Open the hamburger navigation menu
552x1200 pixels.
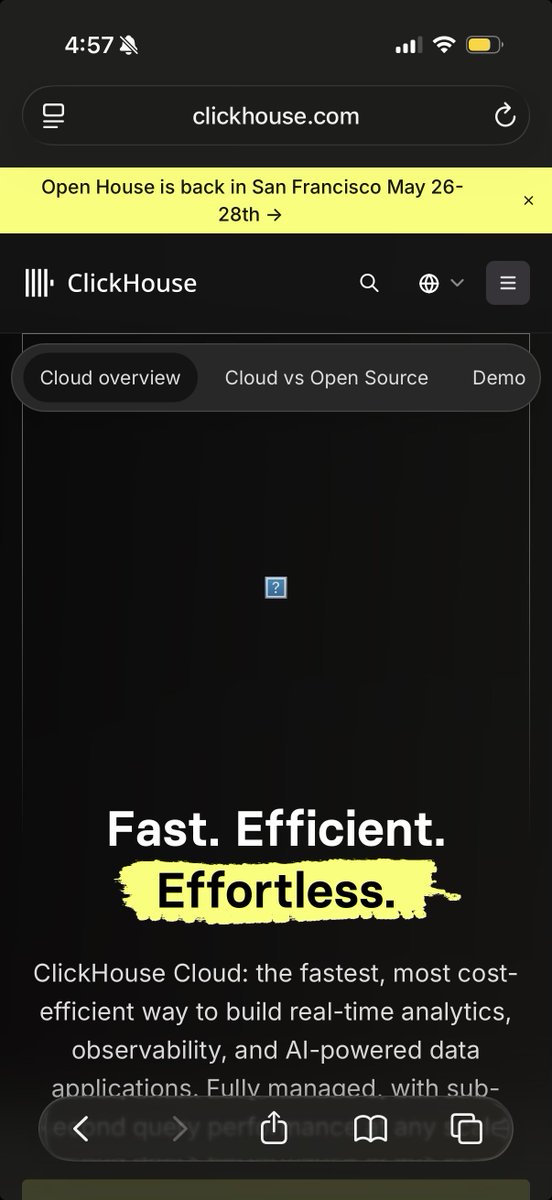[508, 283]
